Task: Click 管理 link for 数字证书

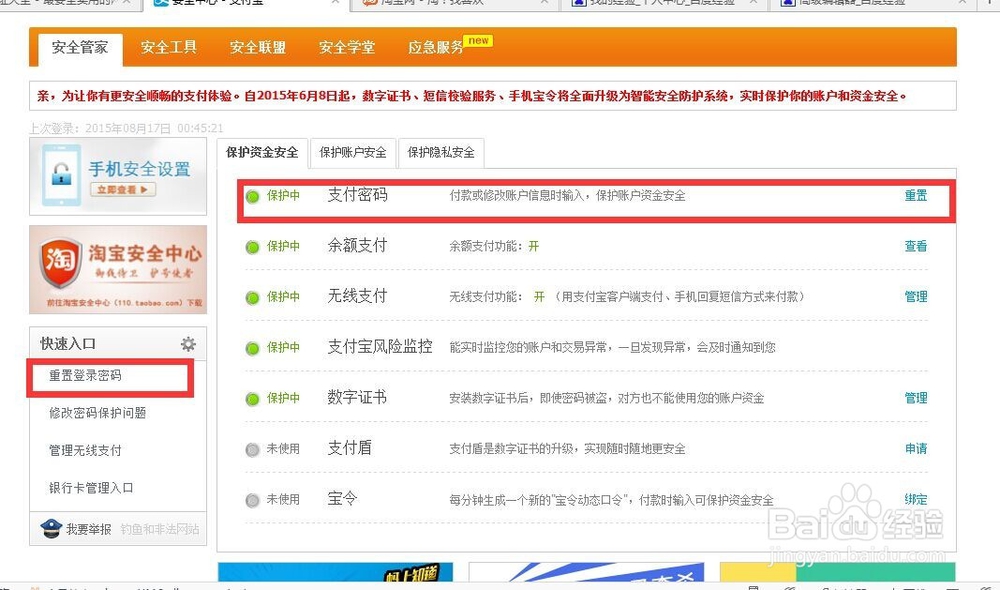Action: 916,398
